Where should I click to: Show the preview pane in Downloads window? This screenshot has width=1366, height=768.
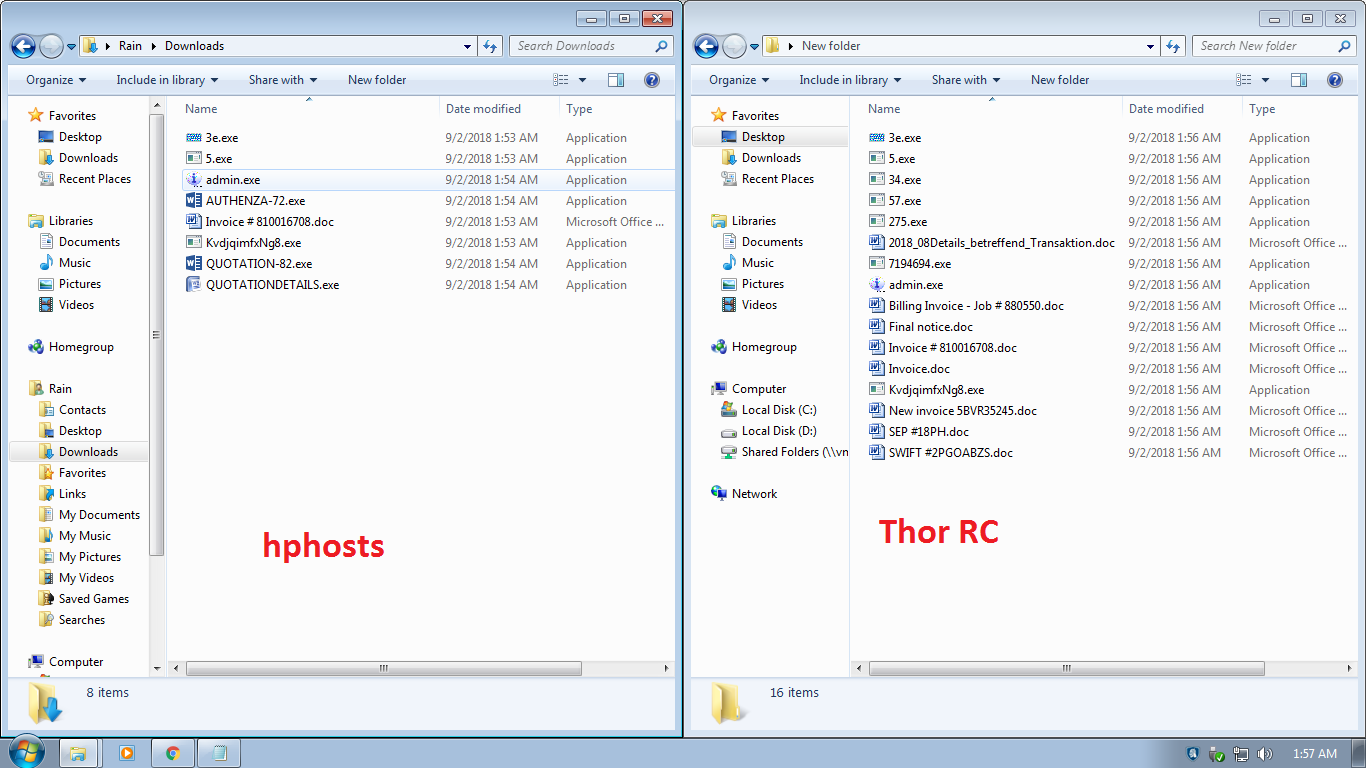click(x=616, y=80)
